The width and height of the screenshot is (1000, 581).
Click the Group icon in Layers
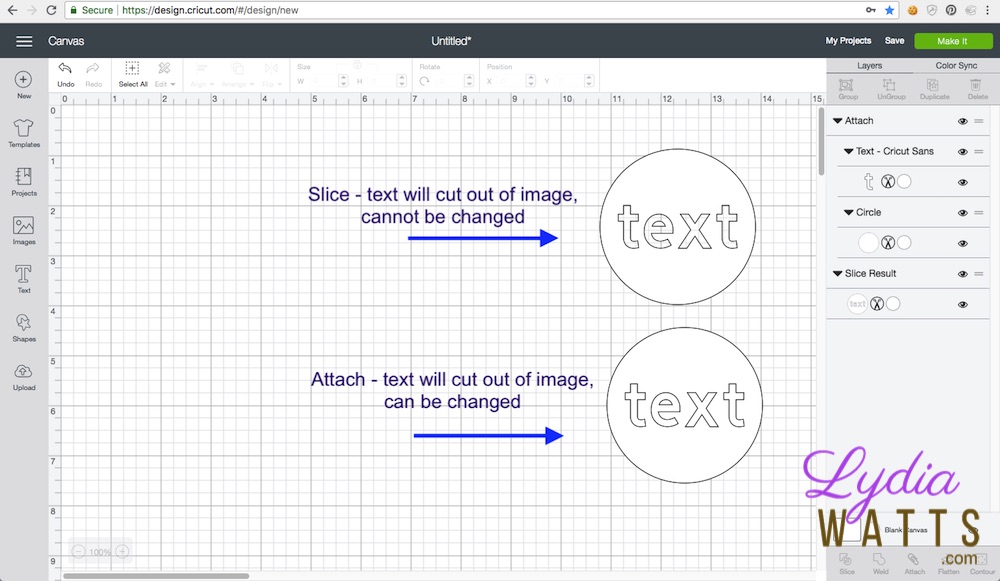point(846,85)
